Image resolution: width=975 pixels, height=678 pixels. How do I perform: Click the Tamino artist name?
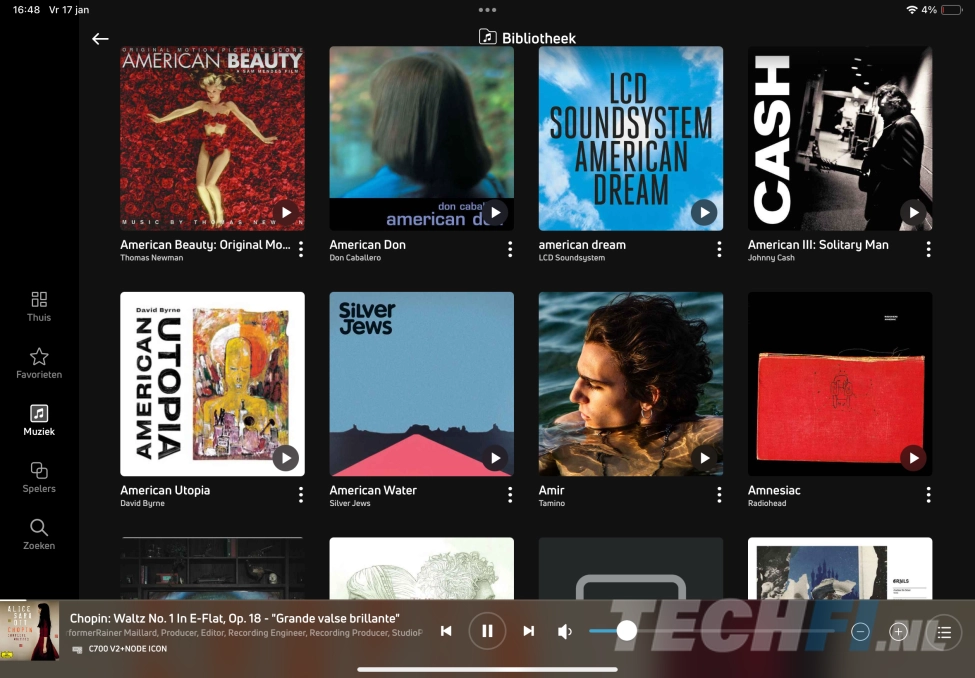click(552, 503)
